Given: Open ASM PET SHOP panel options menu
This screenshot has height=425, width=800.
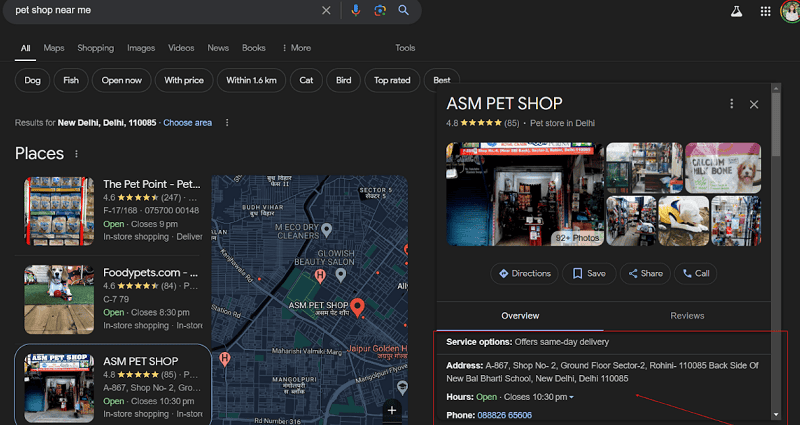Looking at the screenshot, I should (x=732, y=104).
